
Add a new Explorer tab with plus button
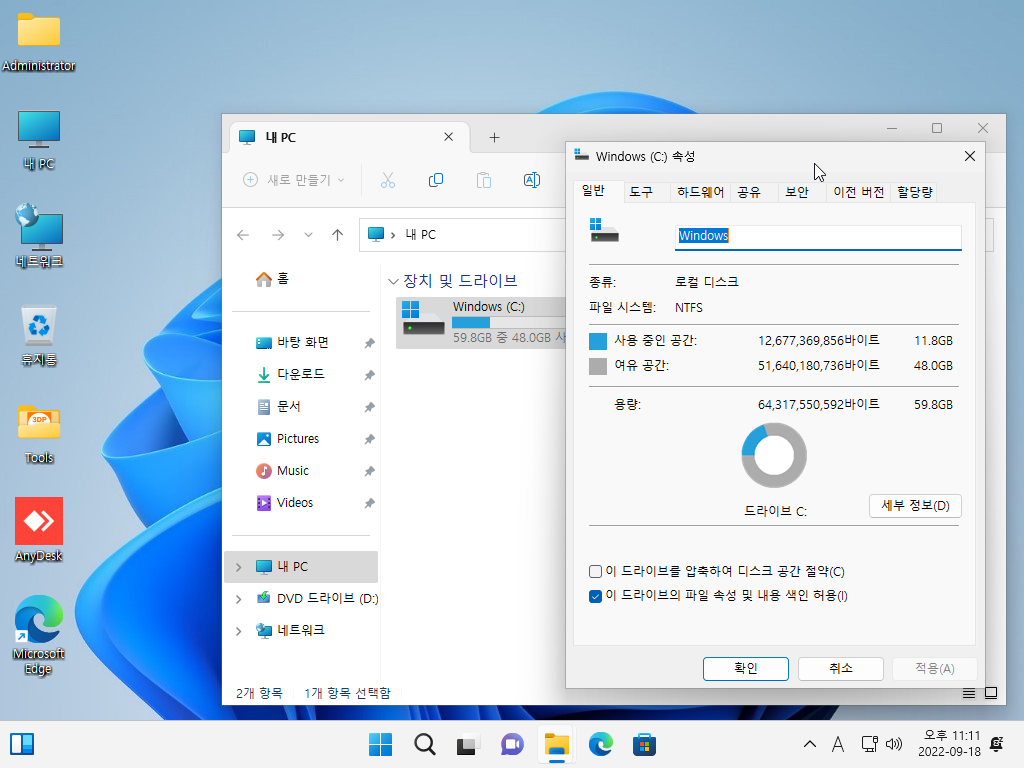coord(494,138)
